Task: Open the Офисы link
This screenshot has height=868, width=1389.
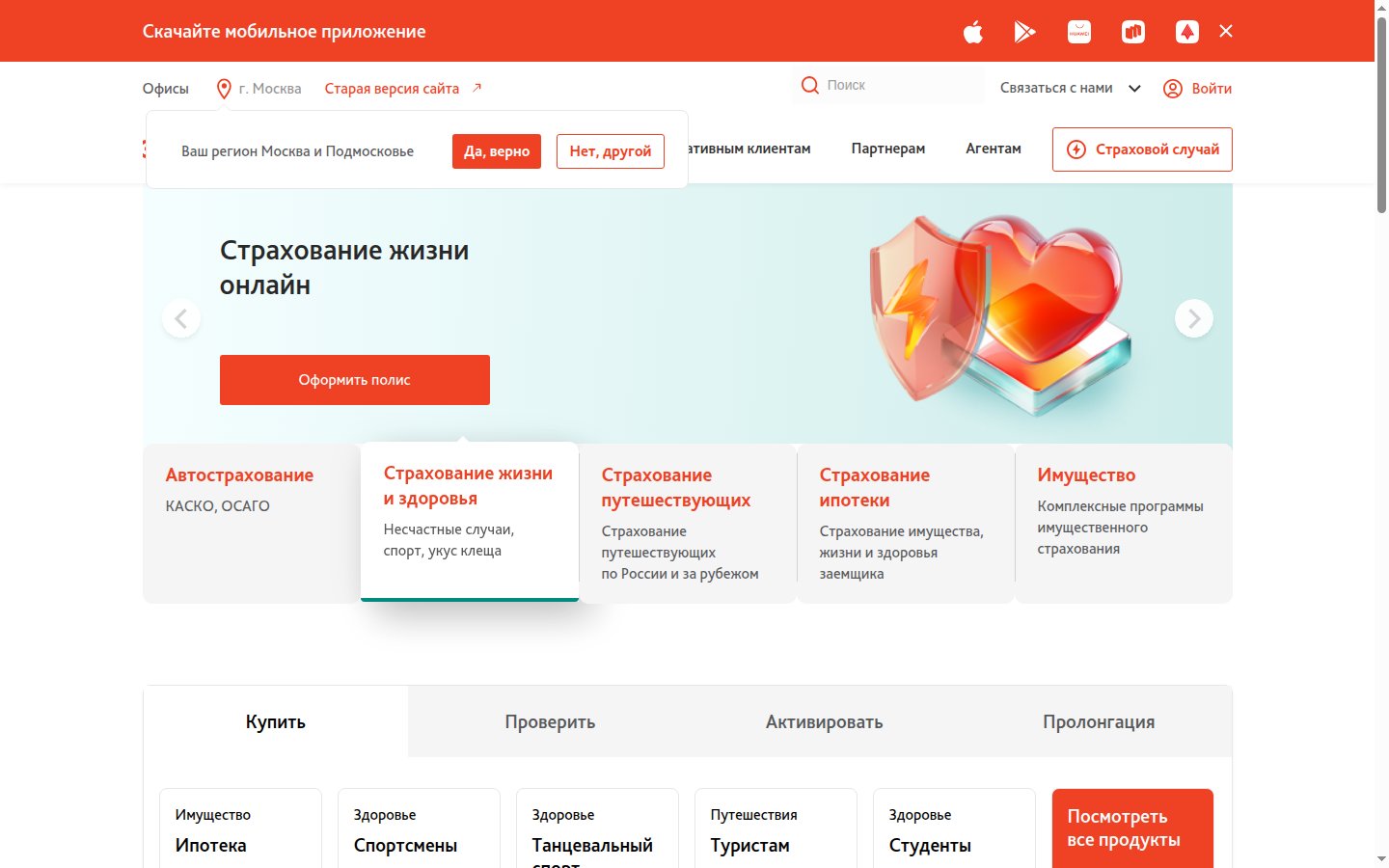Action: tap(166, 89)
